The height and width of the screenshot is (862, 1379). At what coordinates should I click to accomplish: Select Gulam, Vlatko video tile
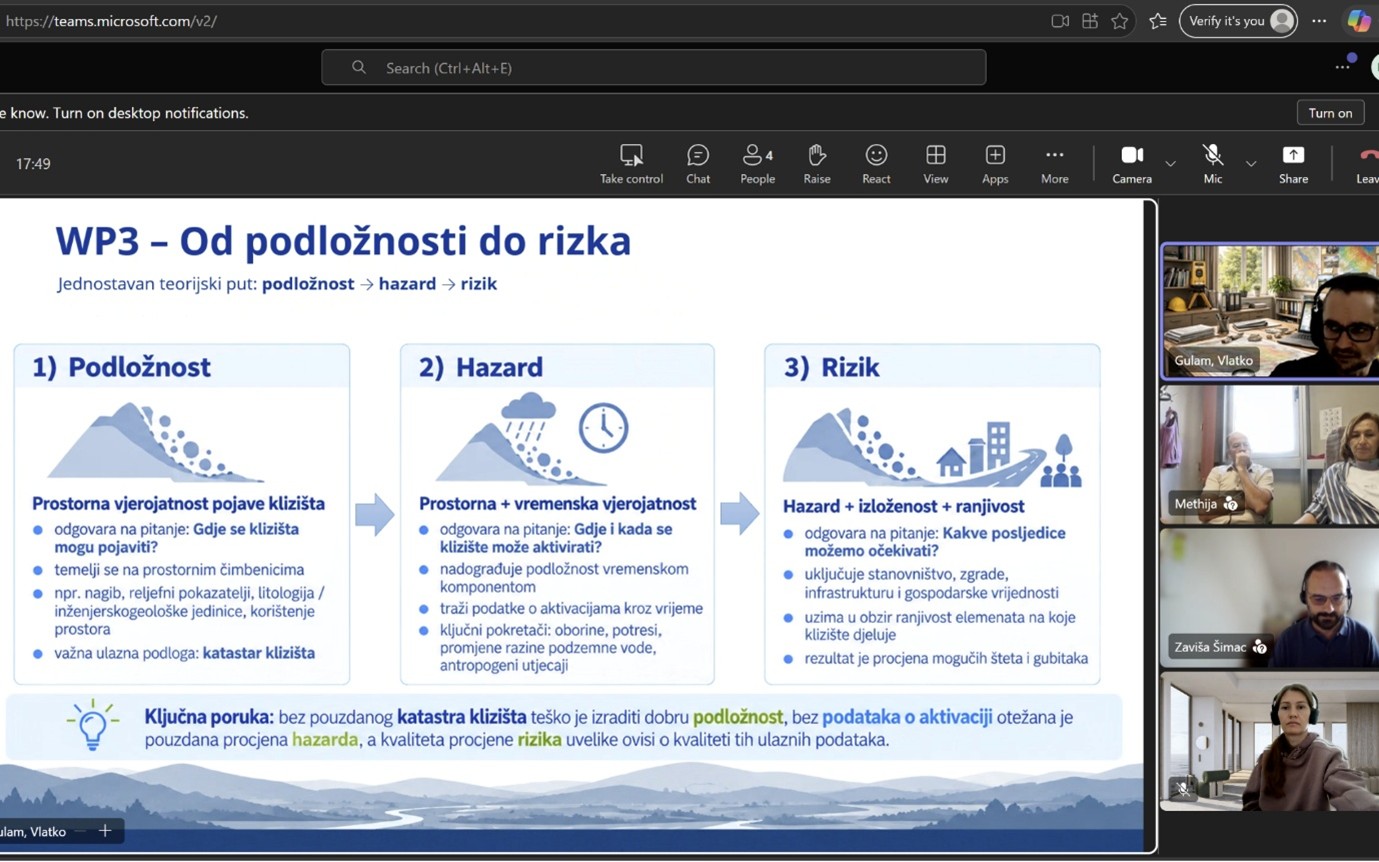(x=1269, y=311)
